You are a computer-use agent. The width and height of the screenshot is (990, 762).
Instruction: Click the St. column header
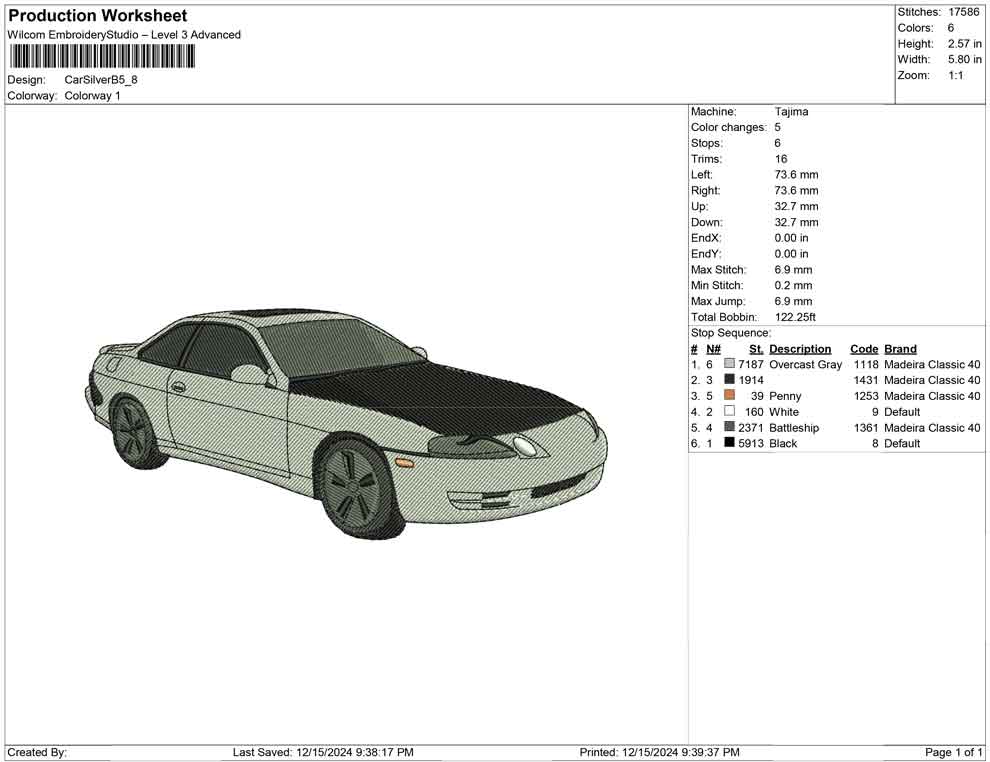pos(755,348)
